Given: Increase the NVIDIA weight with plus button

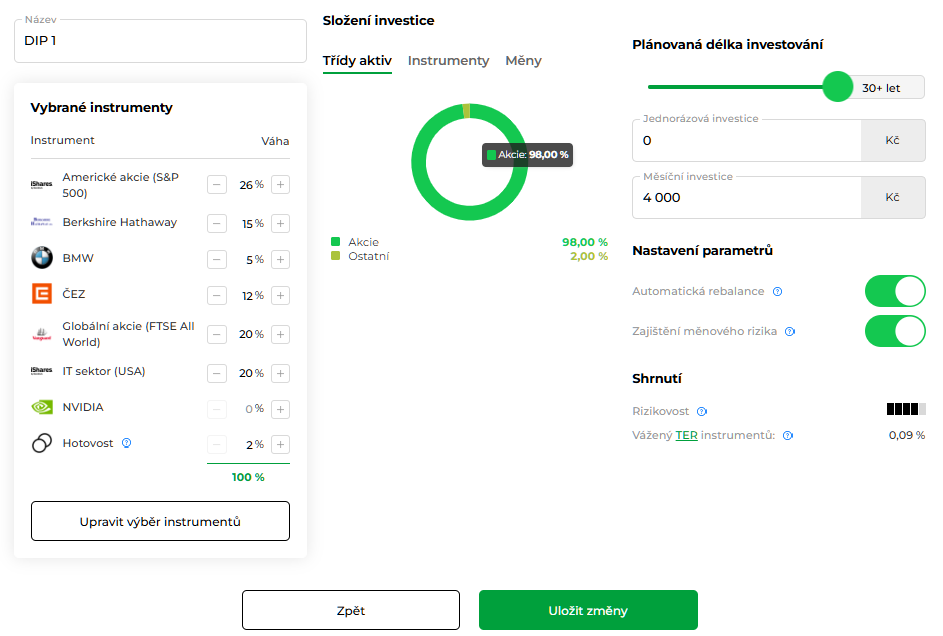Looking at the screenshot, I should [x=281, y=409].
